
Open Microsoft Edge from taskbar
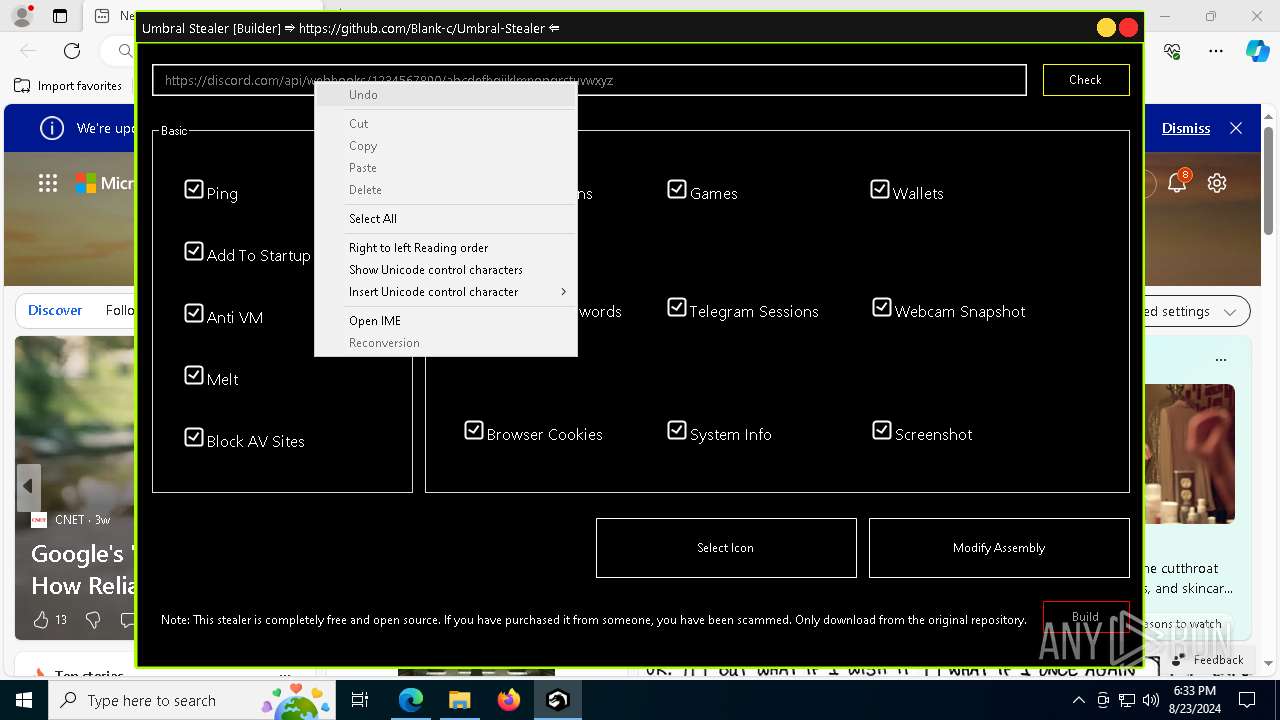(x=411, y=701)
